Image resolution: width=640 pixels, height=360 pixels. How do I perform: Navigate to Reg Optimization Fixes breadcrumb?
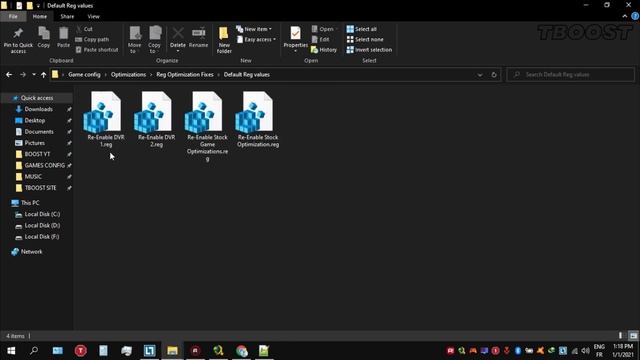coord(184,75)
